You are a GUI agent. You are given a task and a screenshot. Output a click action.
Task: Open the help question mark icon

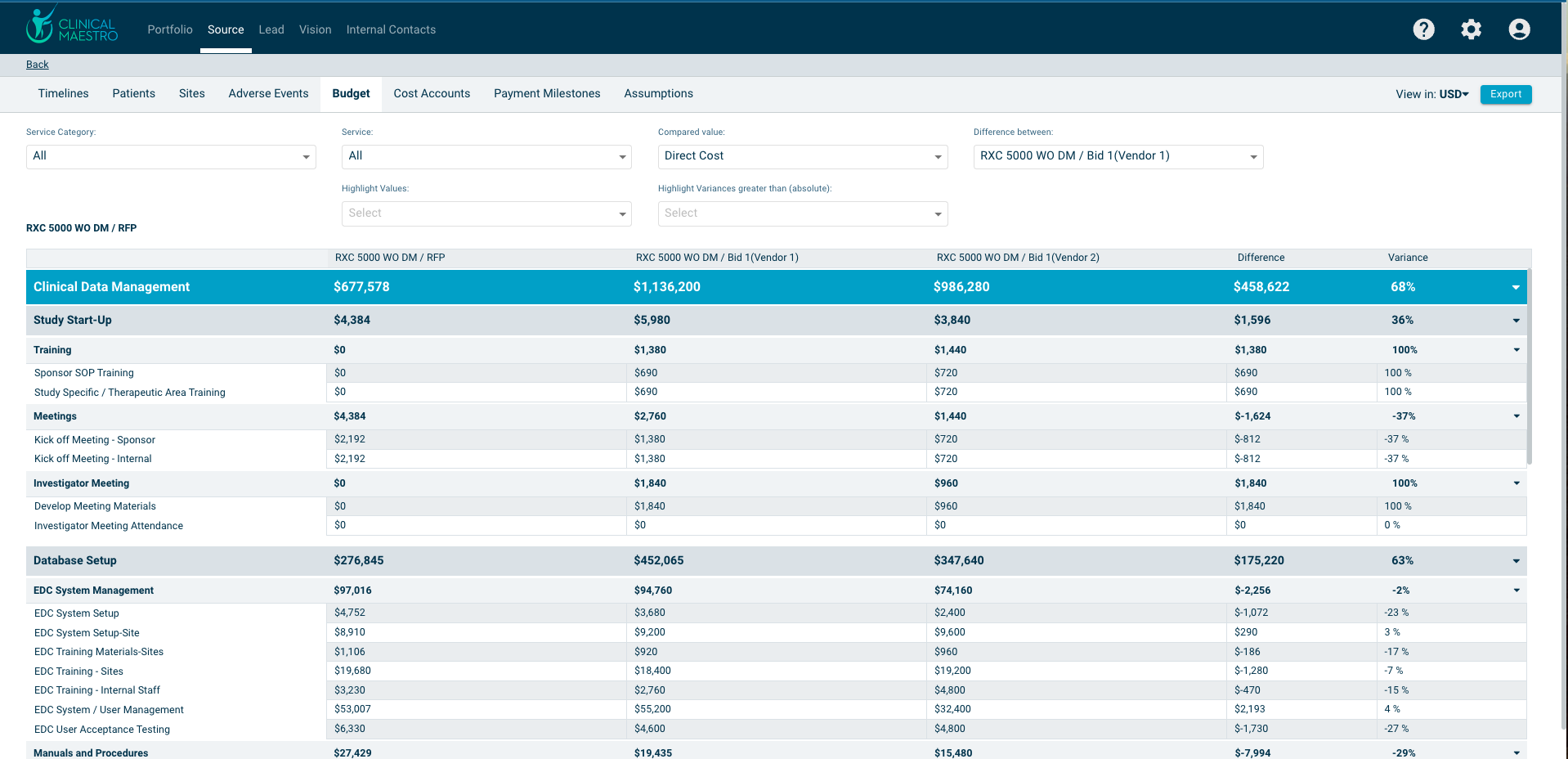tap(1423, 29)
